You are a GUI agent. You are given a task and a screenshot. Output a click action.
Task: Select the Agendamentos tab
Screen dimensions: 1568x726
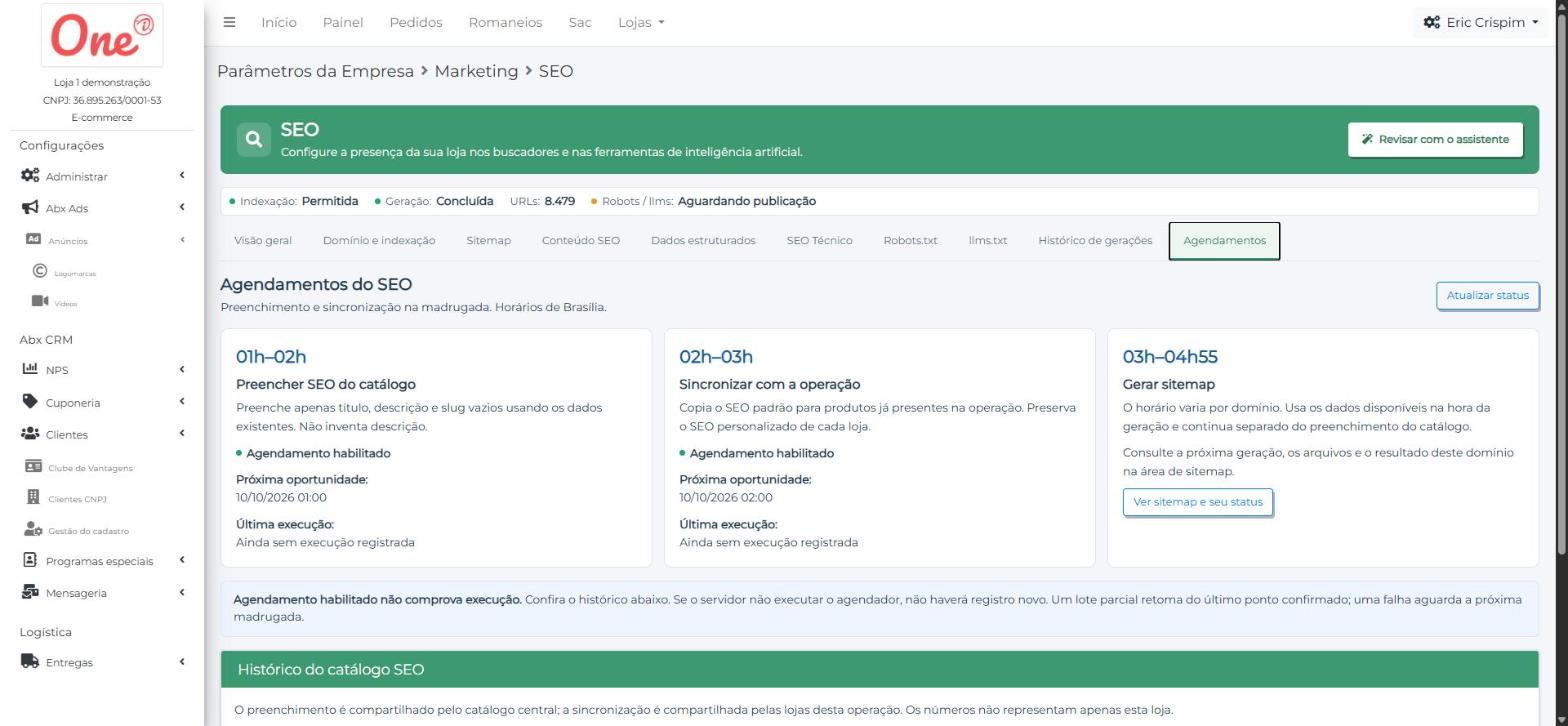click(1224, 240)
